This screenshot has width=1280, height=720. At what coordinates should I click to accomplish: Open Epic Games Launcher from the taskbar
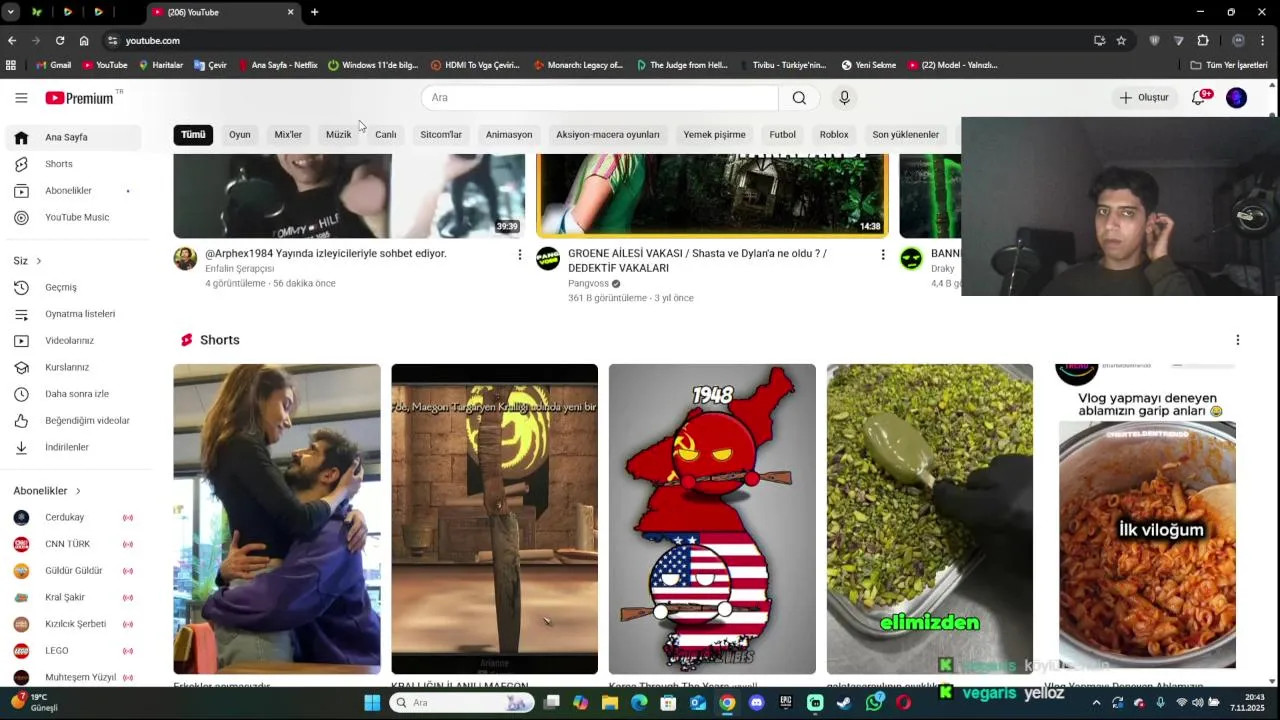(786, 703)
